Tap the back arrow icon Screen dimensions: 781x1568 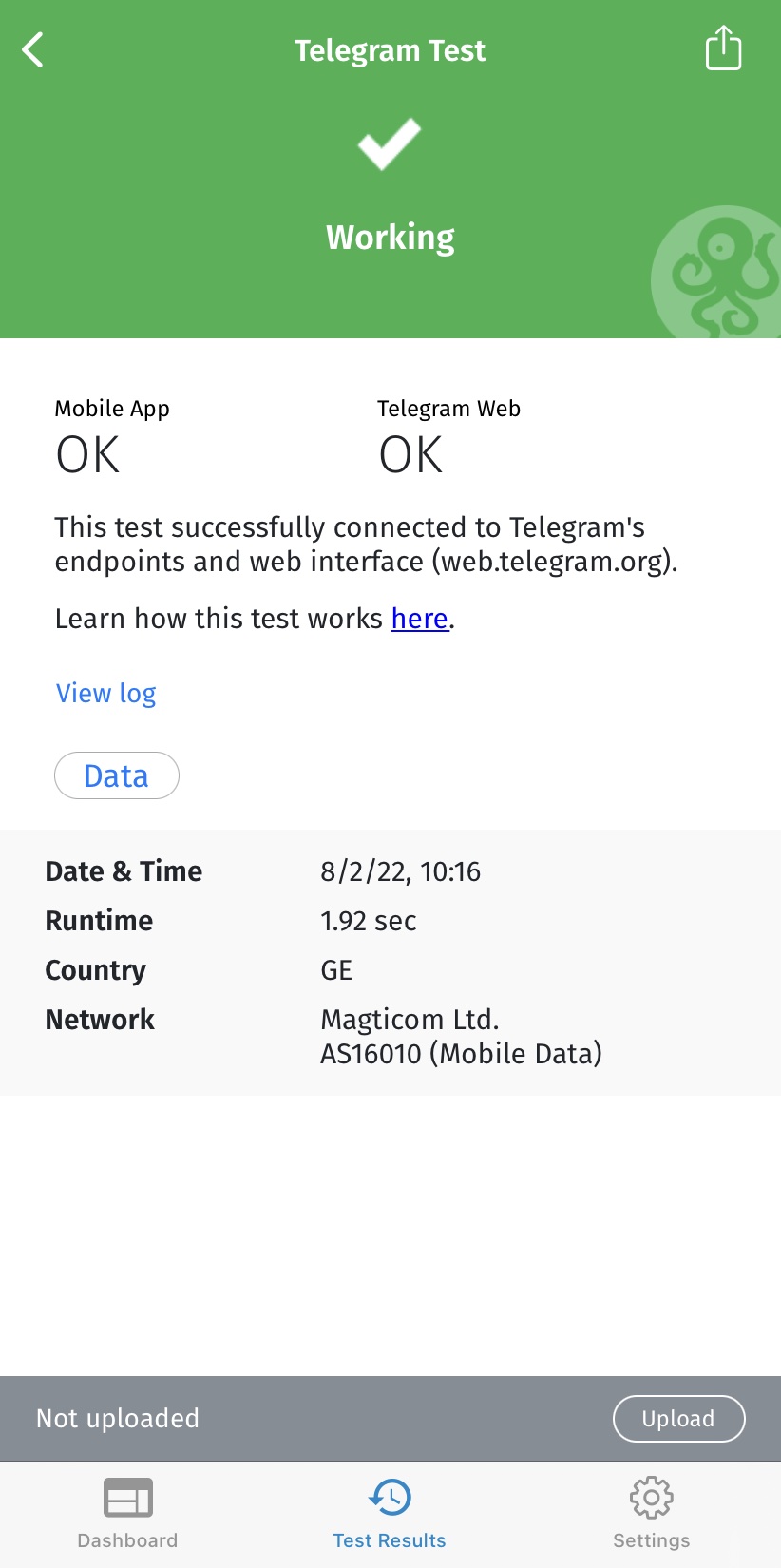point(33,50)
